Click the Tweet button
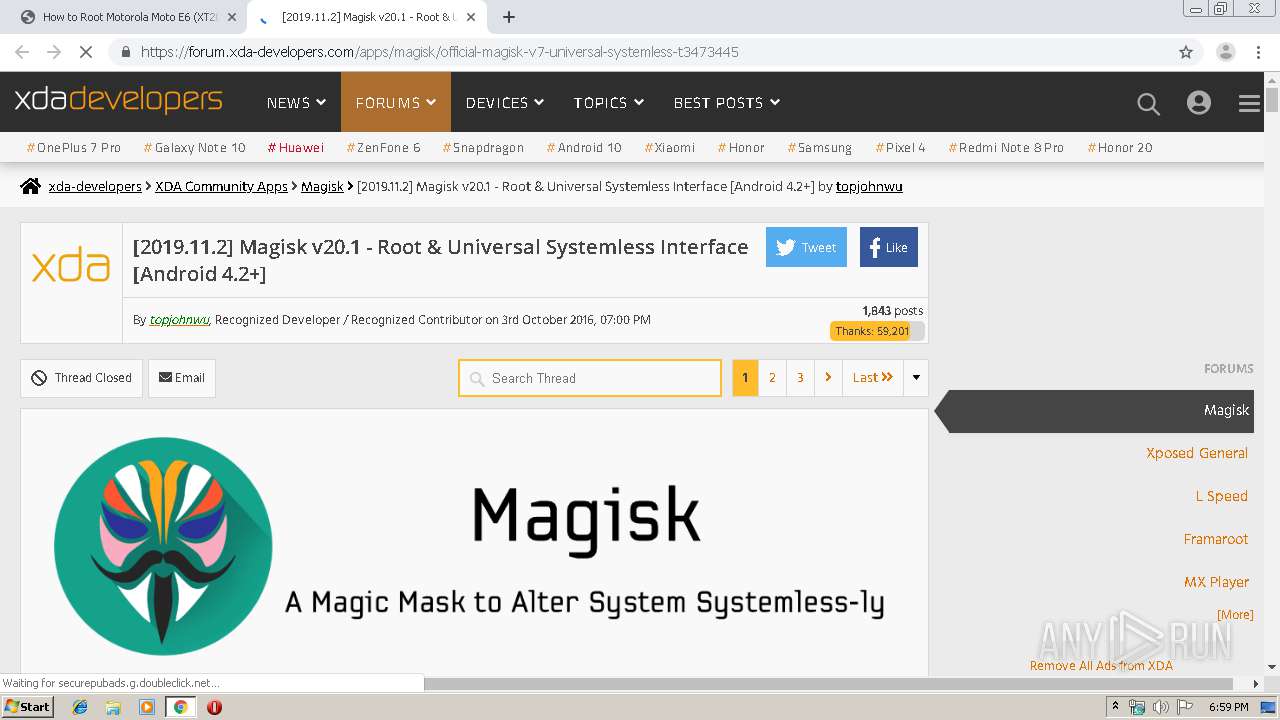 806,247
